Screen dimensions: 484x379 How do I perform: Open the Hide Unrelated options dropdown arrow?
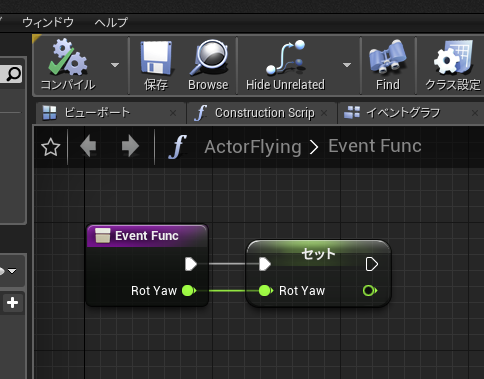347,65
